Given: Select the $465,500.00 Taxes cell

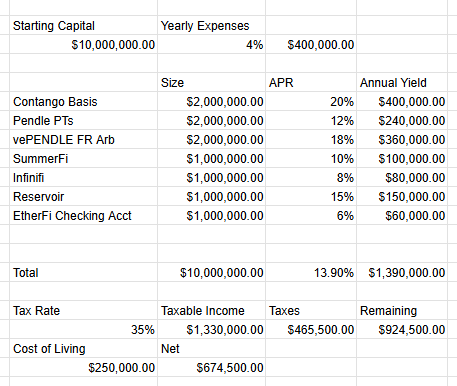Looking at the screenshot, I should click(x=311, y=329).
